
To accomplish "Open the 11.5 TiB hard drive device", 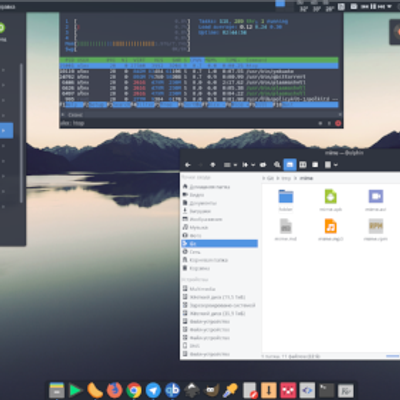I will click(219, 297).
